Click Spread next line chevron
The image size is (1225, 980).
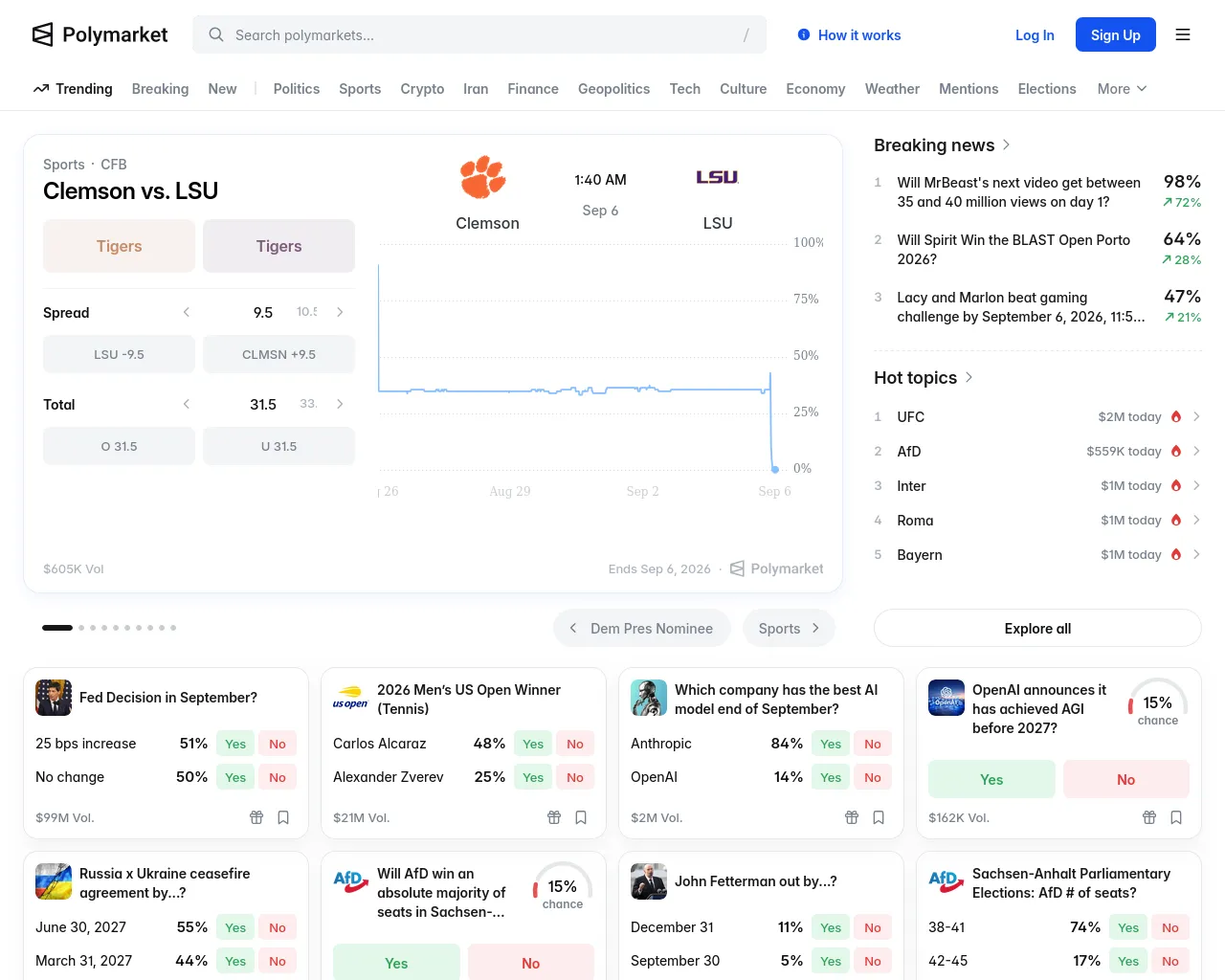[x=340, y=312]
